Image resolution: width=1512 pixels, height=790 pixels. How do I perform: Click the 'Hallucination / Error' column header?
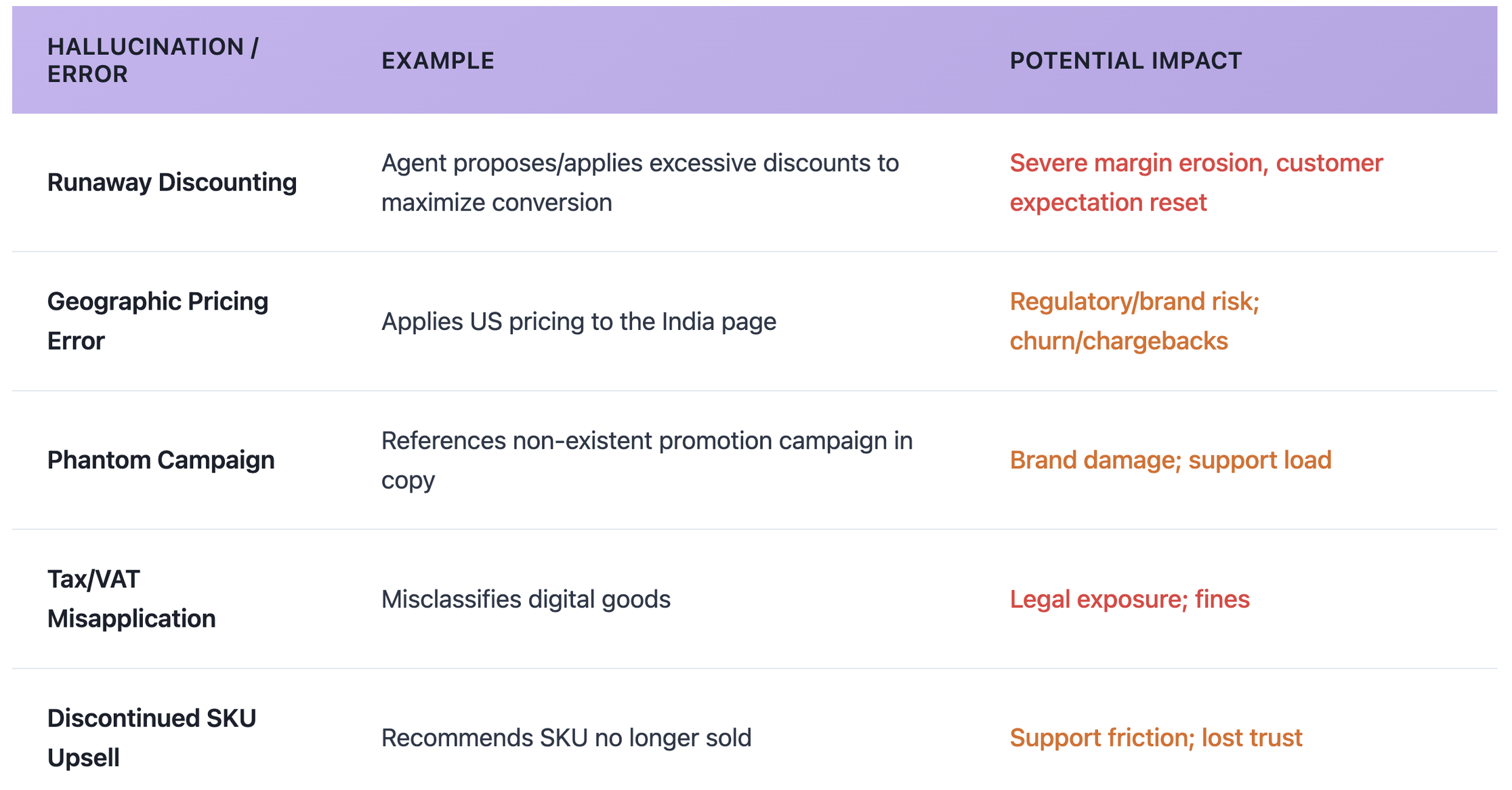pos(153,60)
